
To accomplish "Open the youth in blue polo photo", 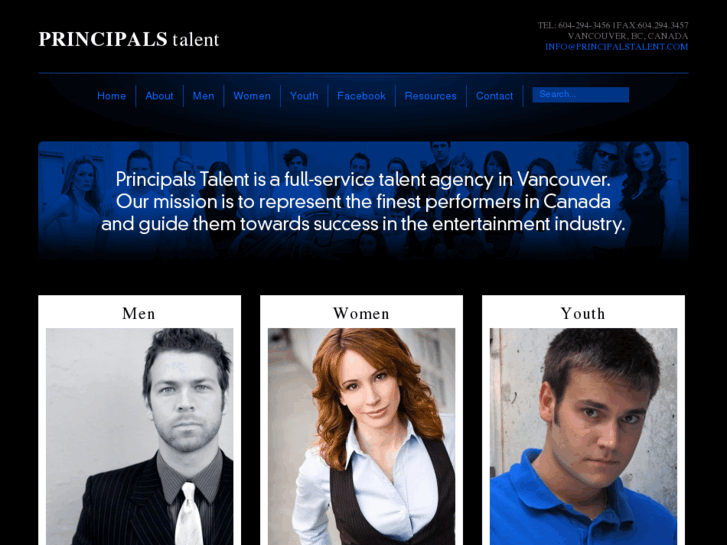I will point(583,436).
